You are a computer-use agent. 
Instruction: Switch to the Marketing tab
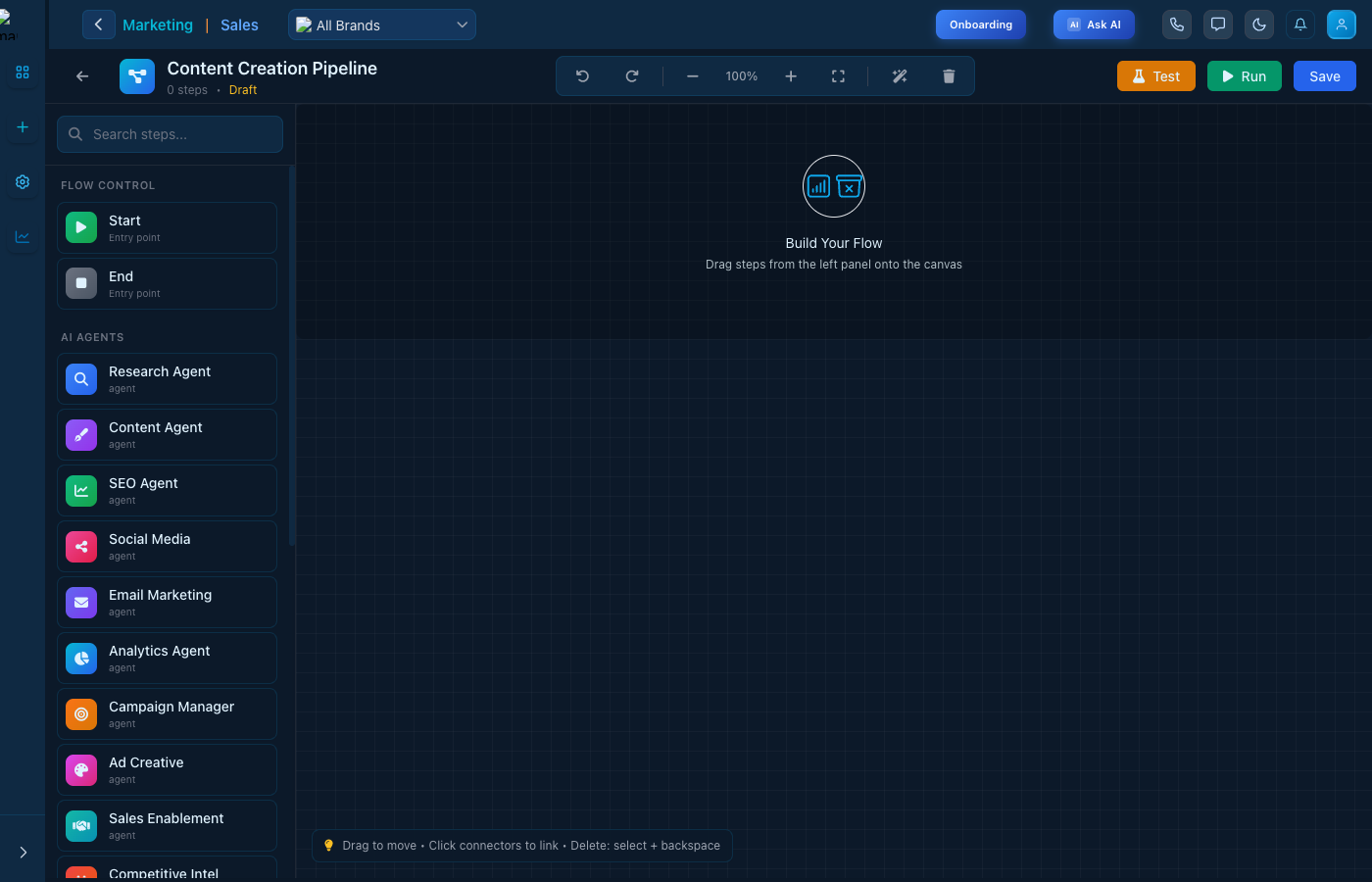(x=158, y=25)
